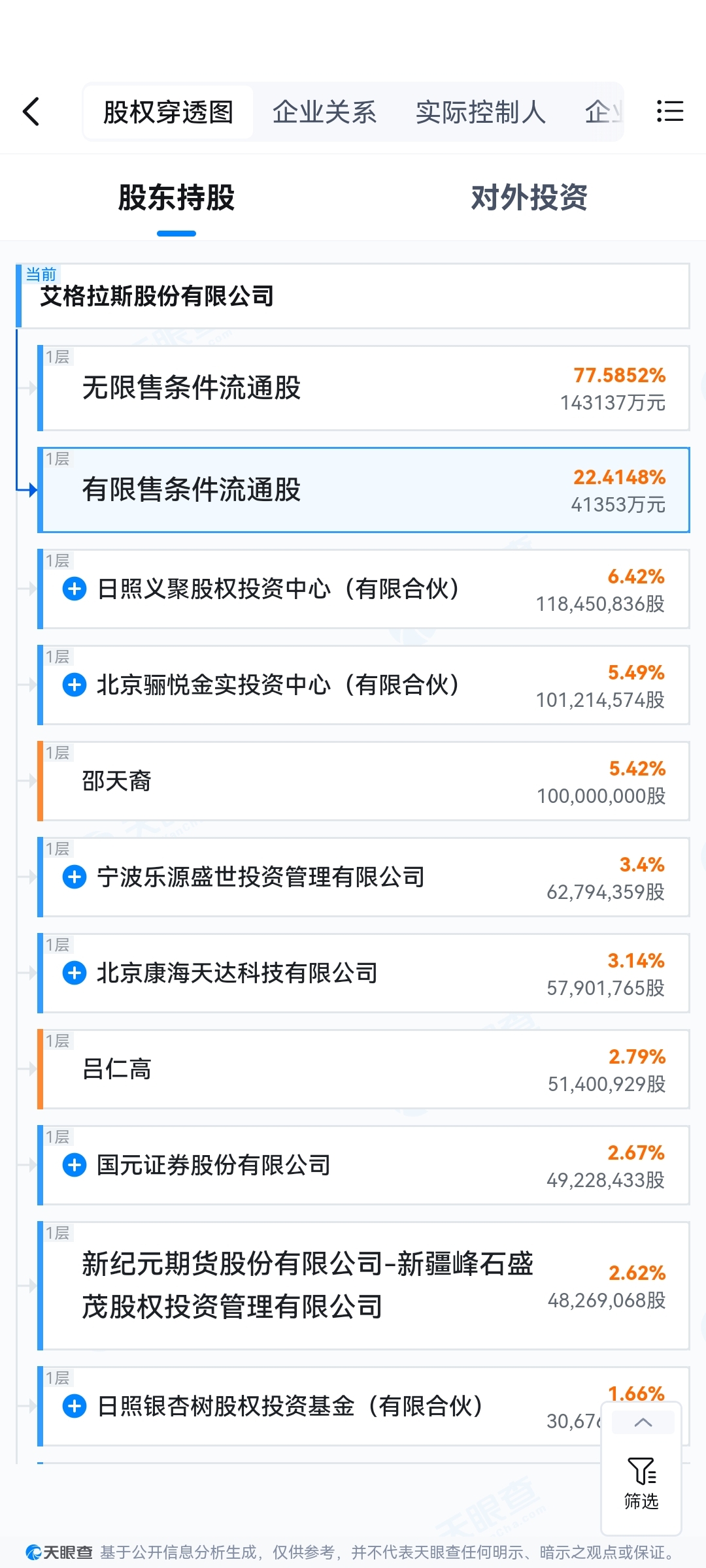Expand 宁波乐源盛世投资管理有限公司 plus icon
The width and height of the screenshot is (706, 1568).
[75, 877]
